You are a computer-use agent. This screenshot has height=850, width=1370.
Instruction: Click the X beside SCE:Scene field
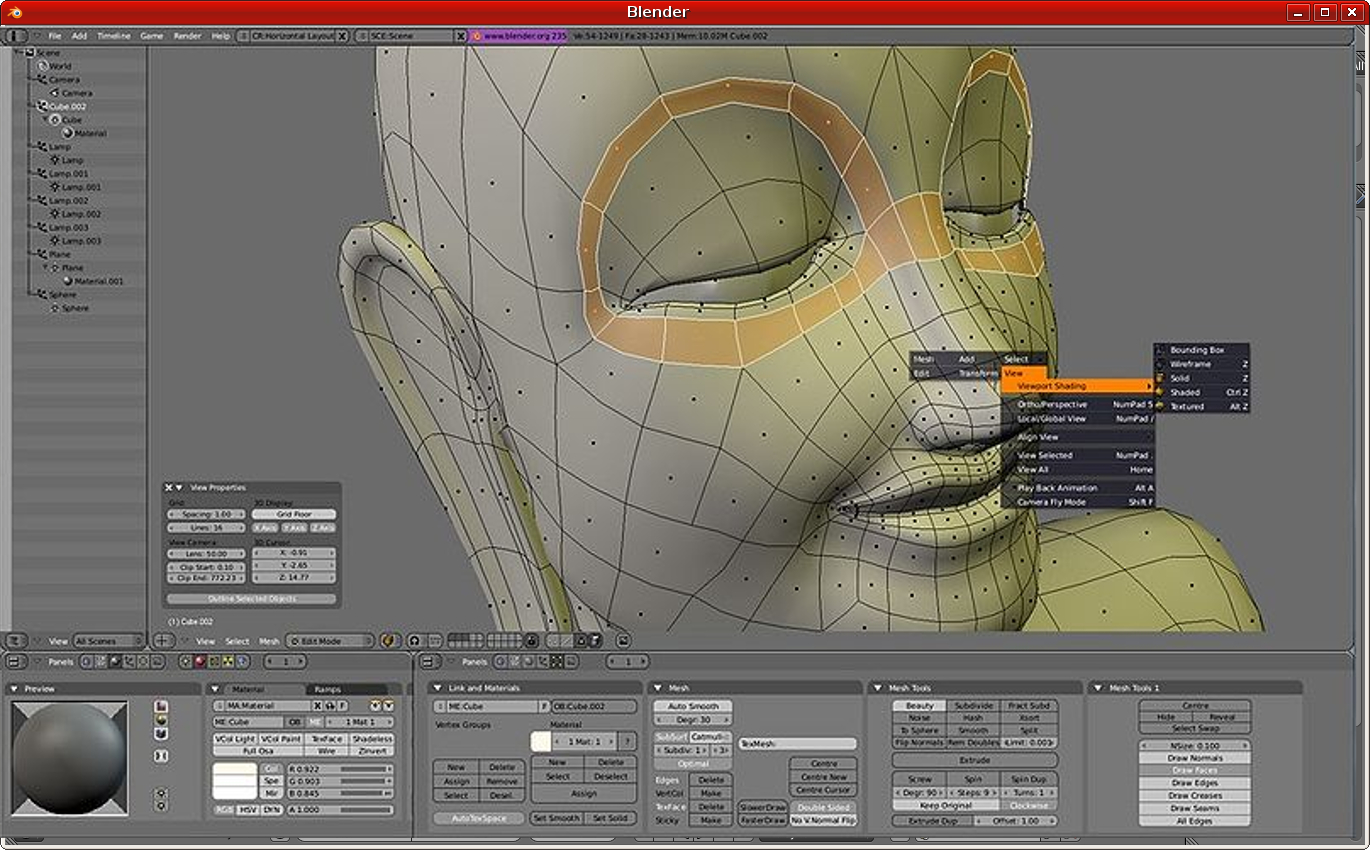pos(461,35)
